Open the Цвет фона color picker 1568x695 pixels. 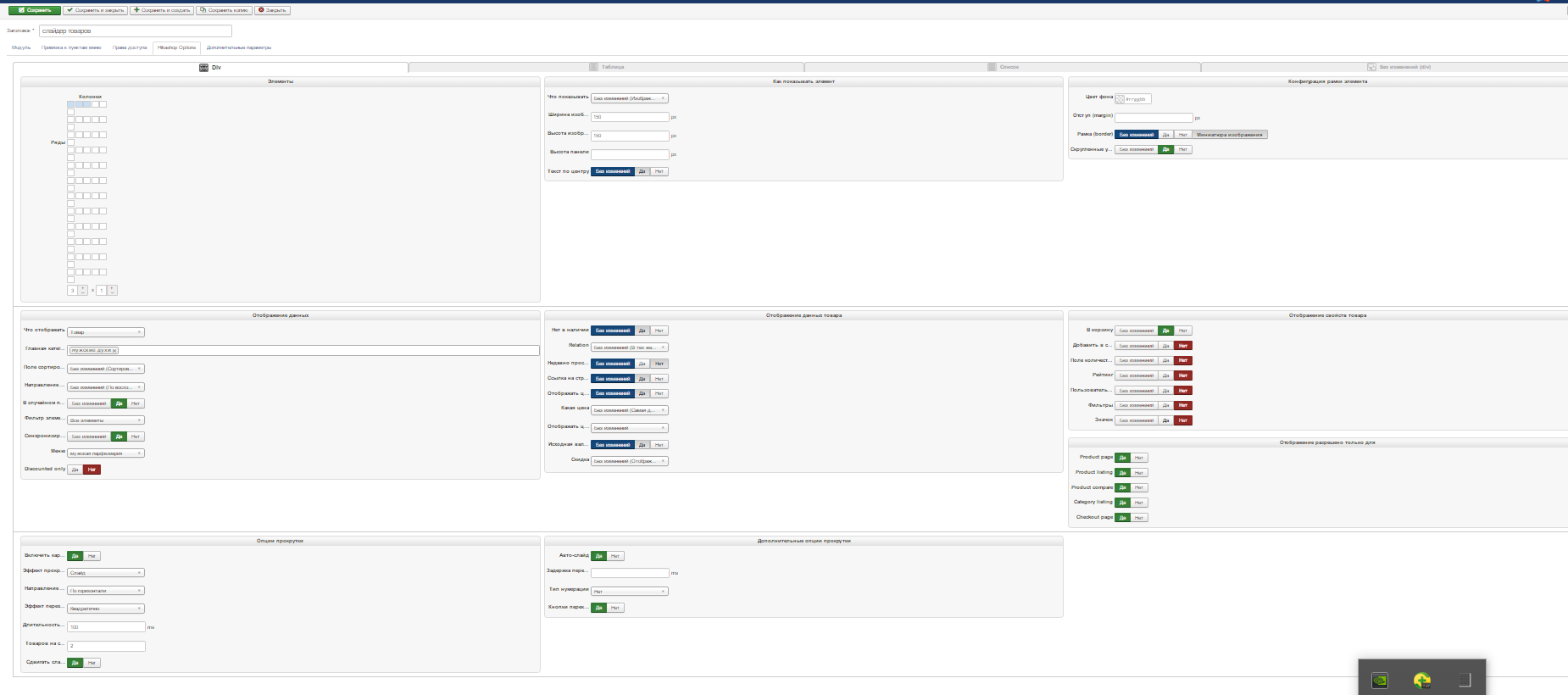click(1120, 99)
